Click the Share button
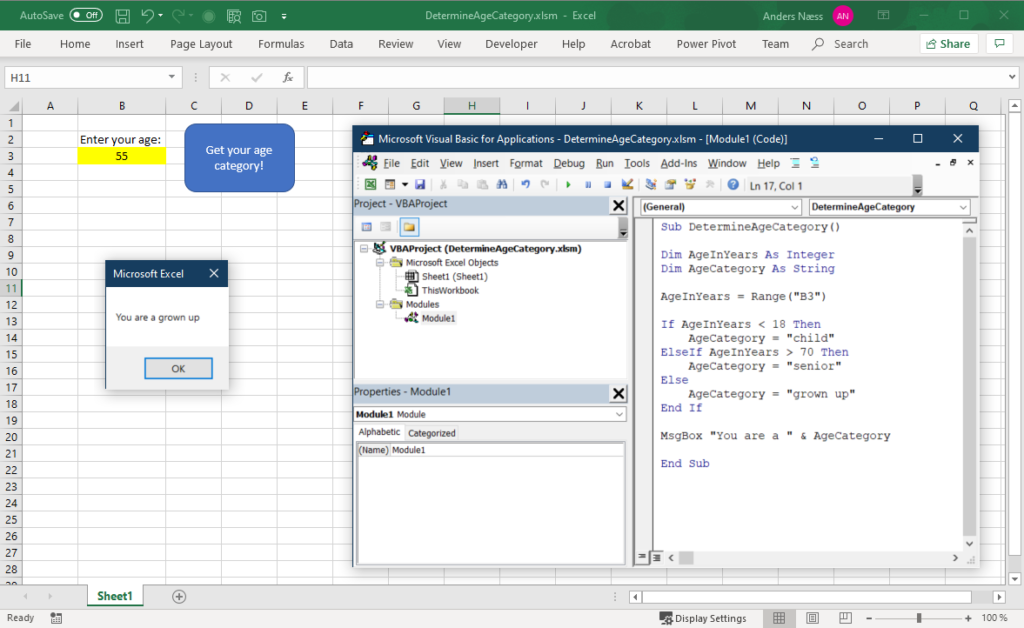1024x628 pixels. click(948, 44)
